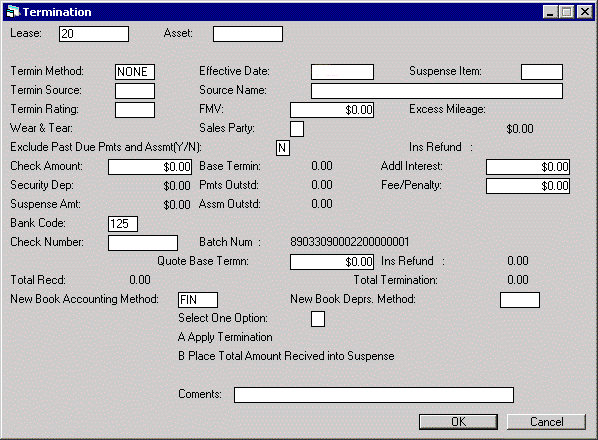
Task: Click into the Asset field
Action: (248, 34)
